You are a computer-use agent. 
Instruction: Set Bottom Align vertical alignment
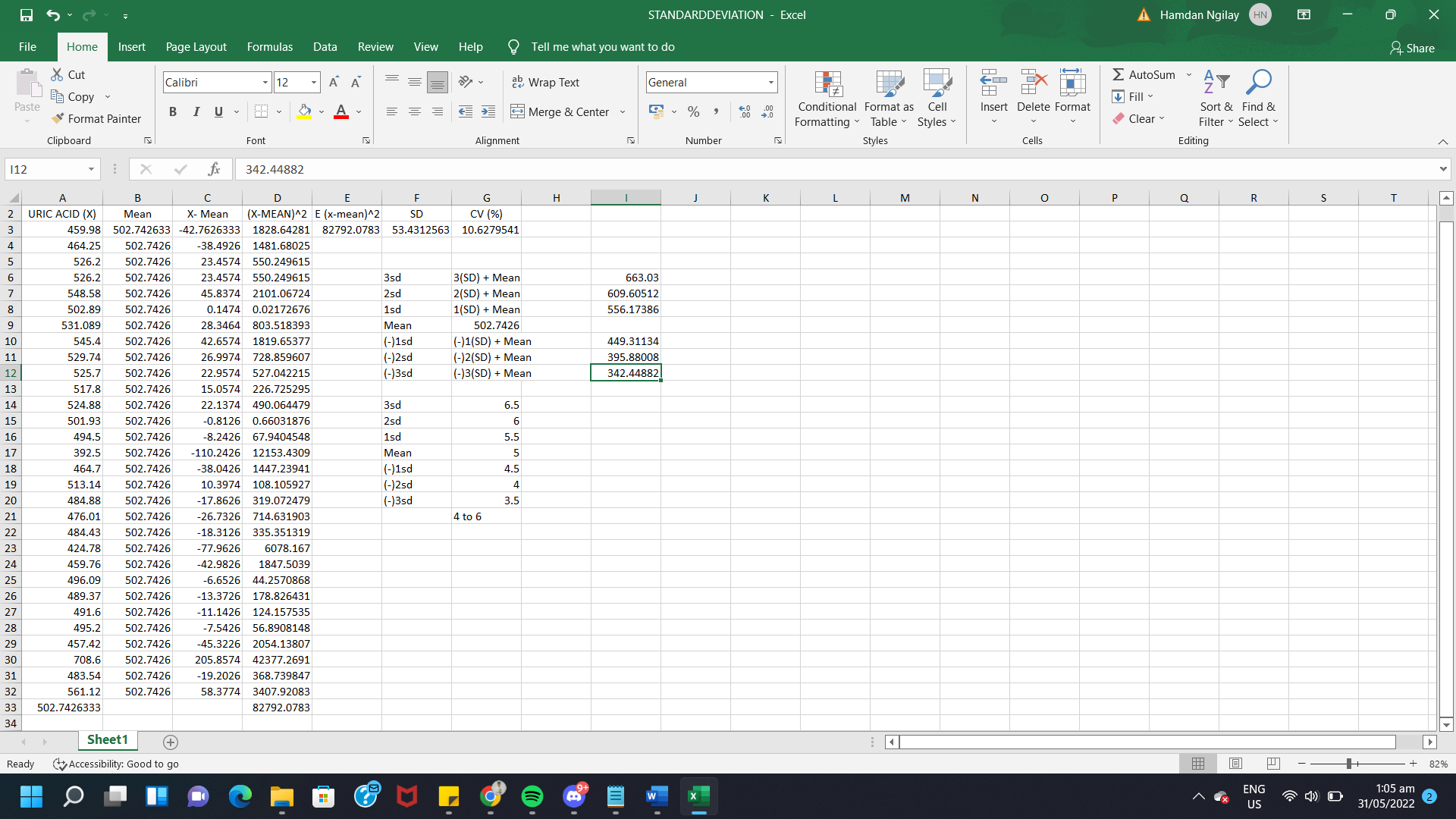click(438, 82)
